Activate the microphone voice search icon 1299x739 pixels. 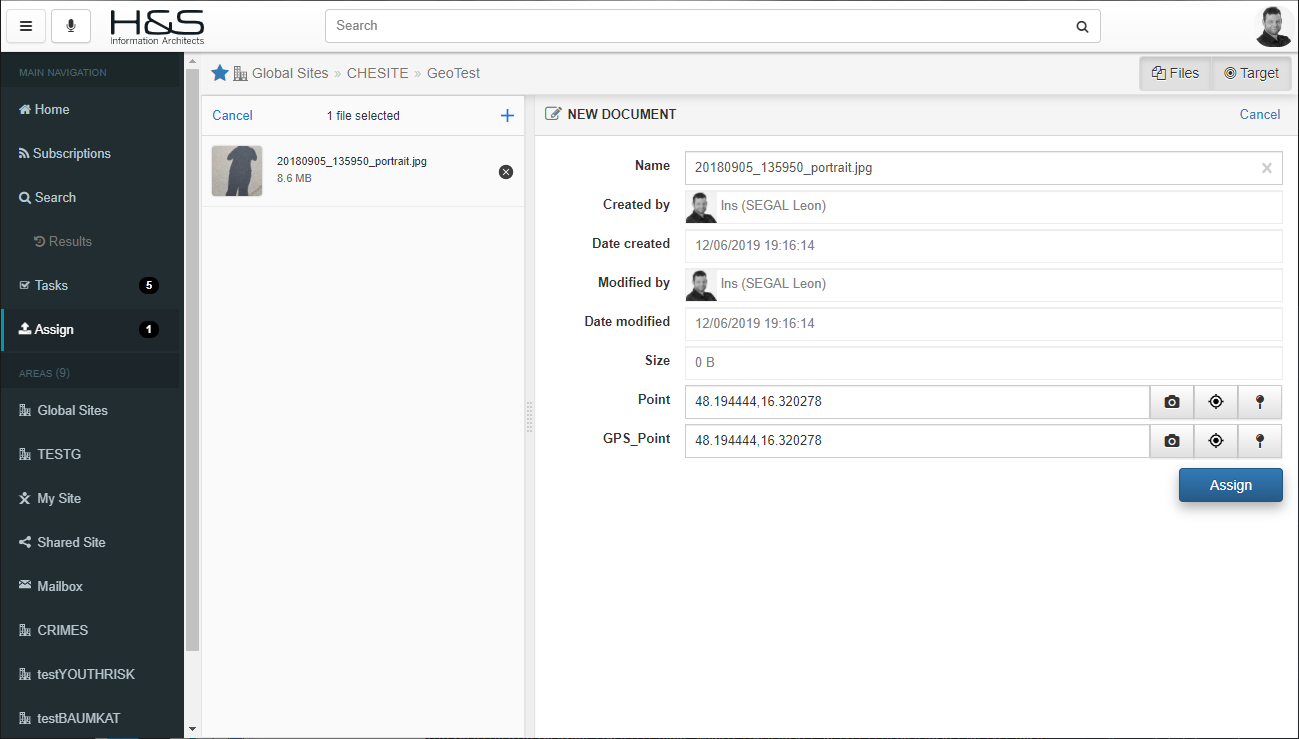tap(71, 26)
